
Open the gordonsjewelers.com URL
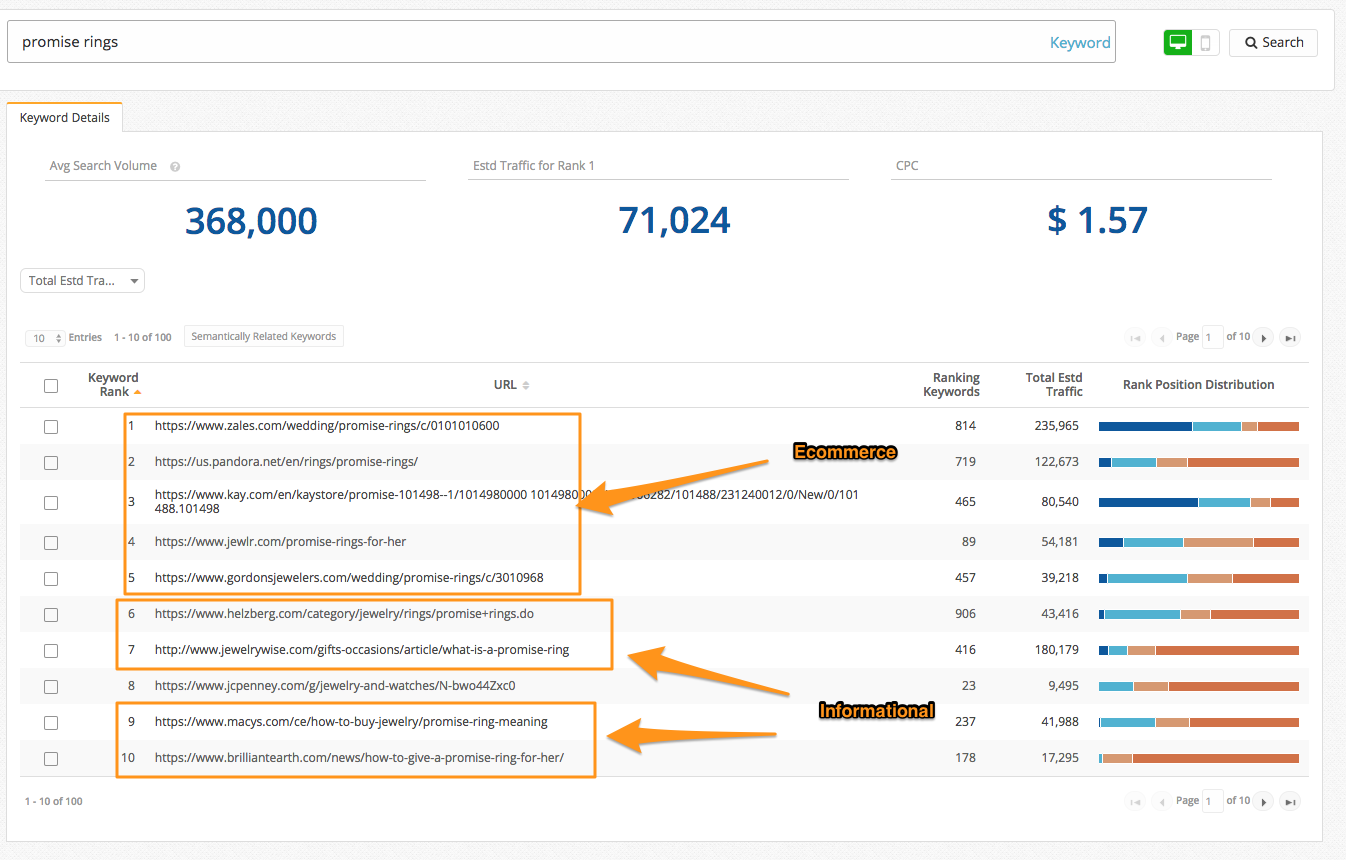(349, 578)
